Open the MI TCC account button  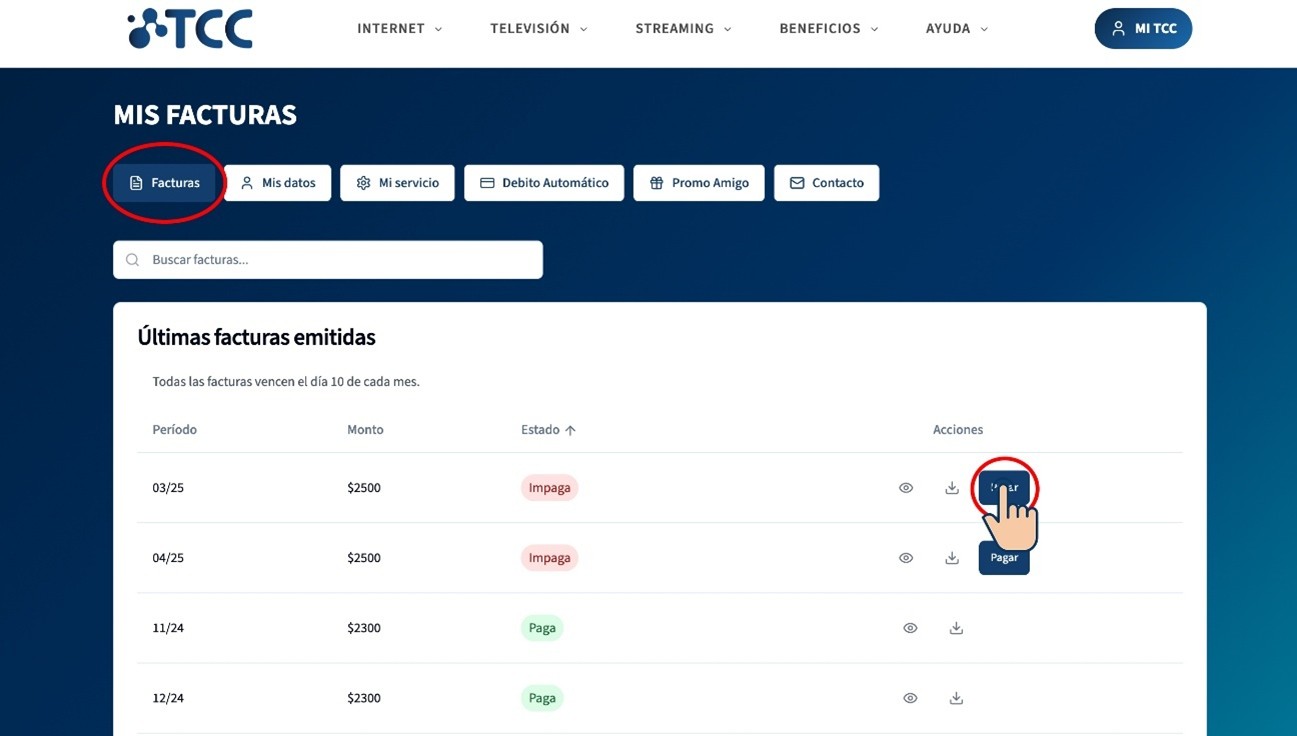[x=1143, y=29]
